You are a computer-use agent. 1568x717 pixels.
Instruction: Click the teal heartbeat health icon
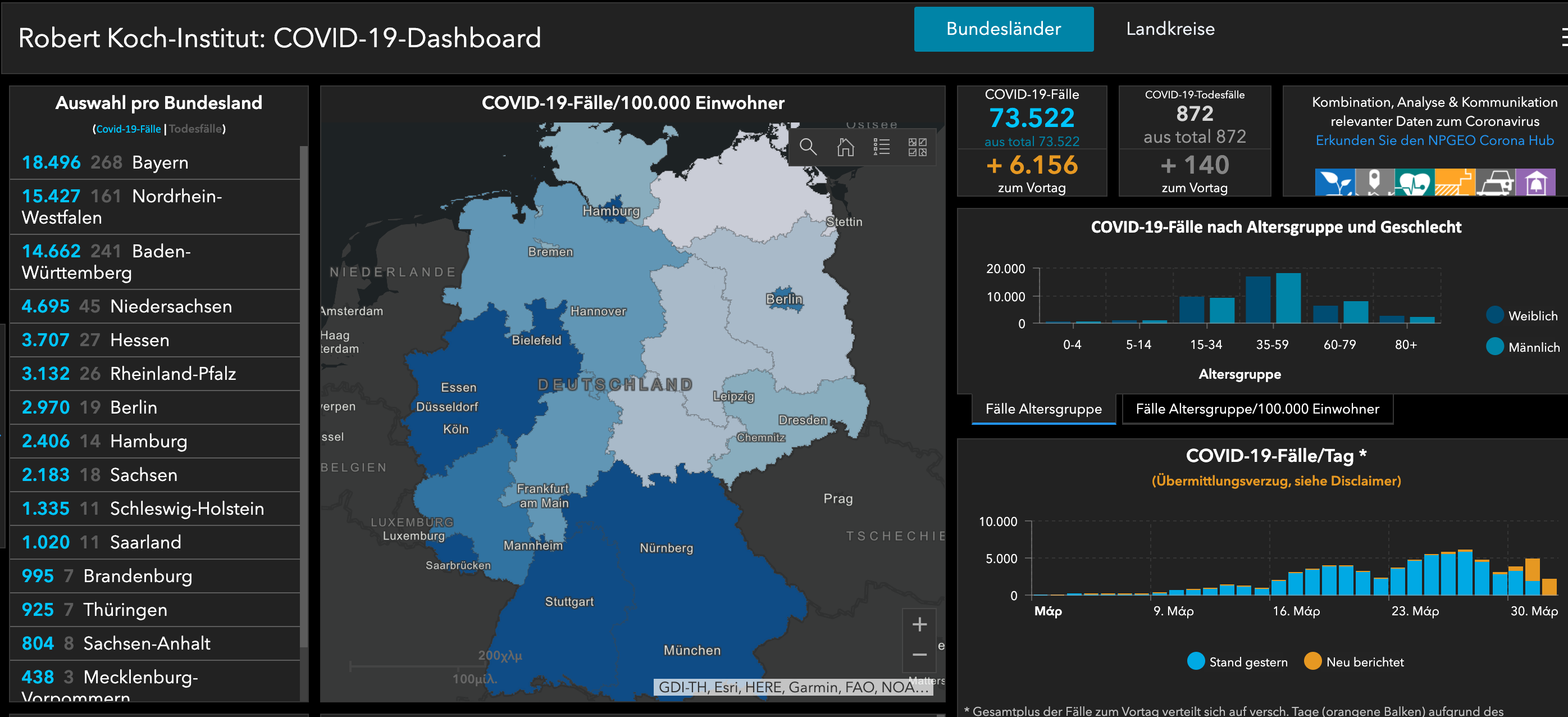click(x=1414, y=182)
